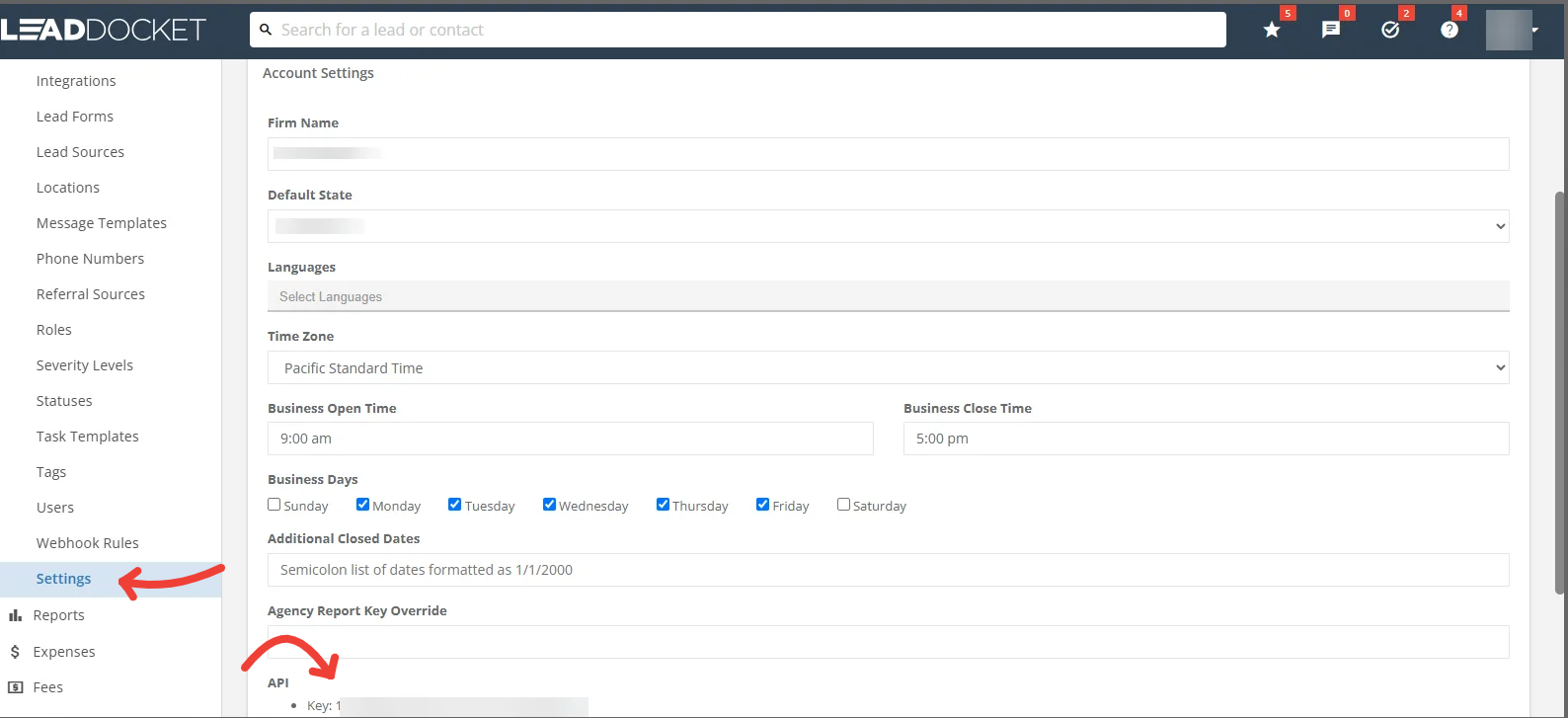Open Integrations in the sidebar

pyautogui.click(x=76, y=81)
